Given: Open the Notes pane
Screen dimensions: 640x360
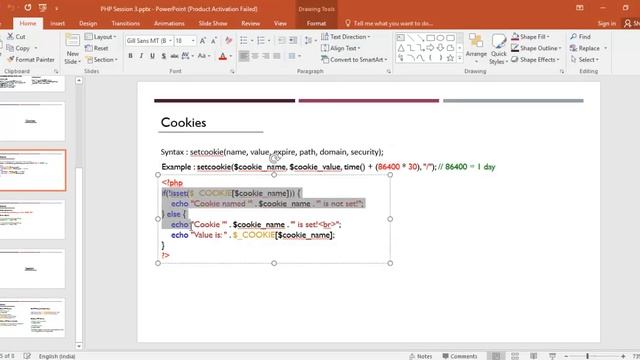Looking at the screenshot, I should point(420,356).
